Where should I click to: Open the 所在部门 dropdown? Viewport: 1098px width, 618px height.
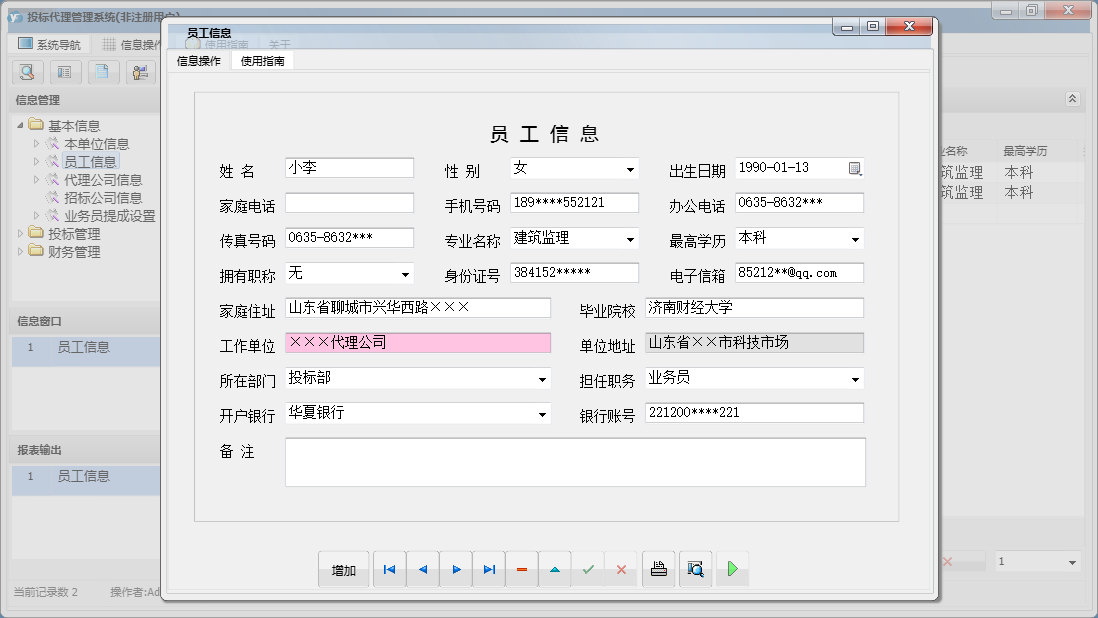(542, 380)
